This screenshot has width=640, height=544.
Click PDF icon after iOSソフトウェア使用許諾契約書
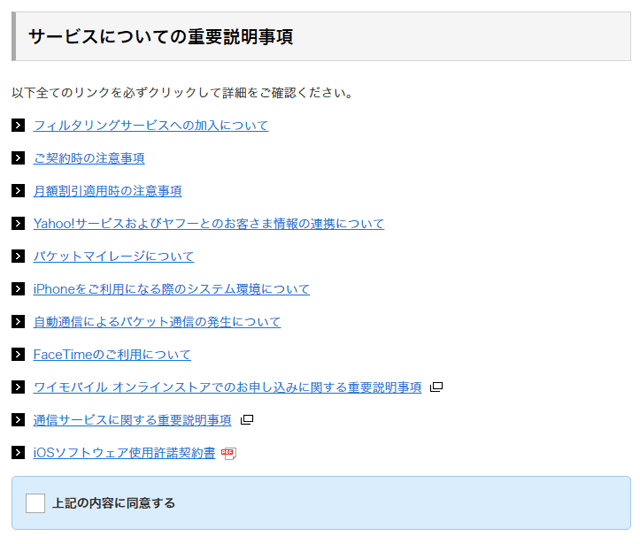point(229,453)
